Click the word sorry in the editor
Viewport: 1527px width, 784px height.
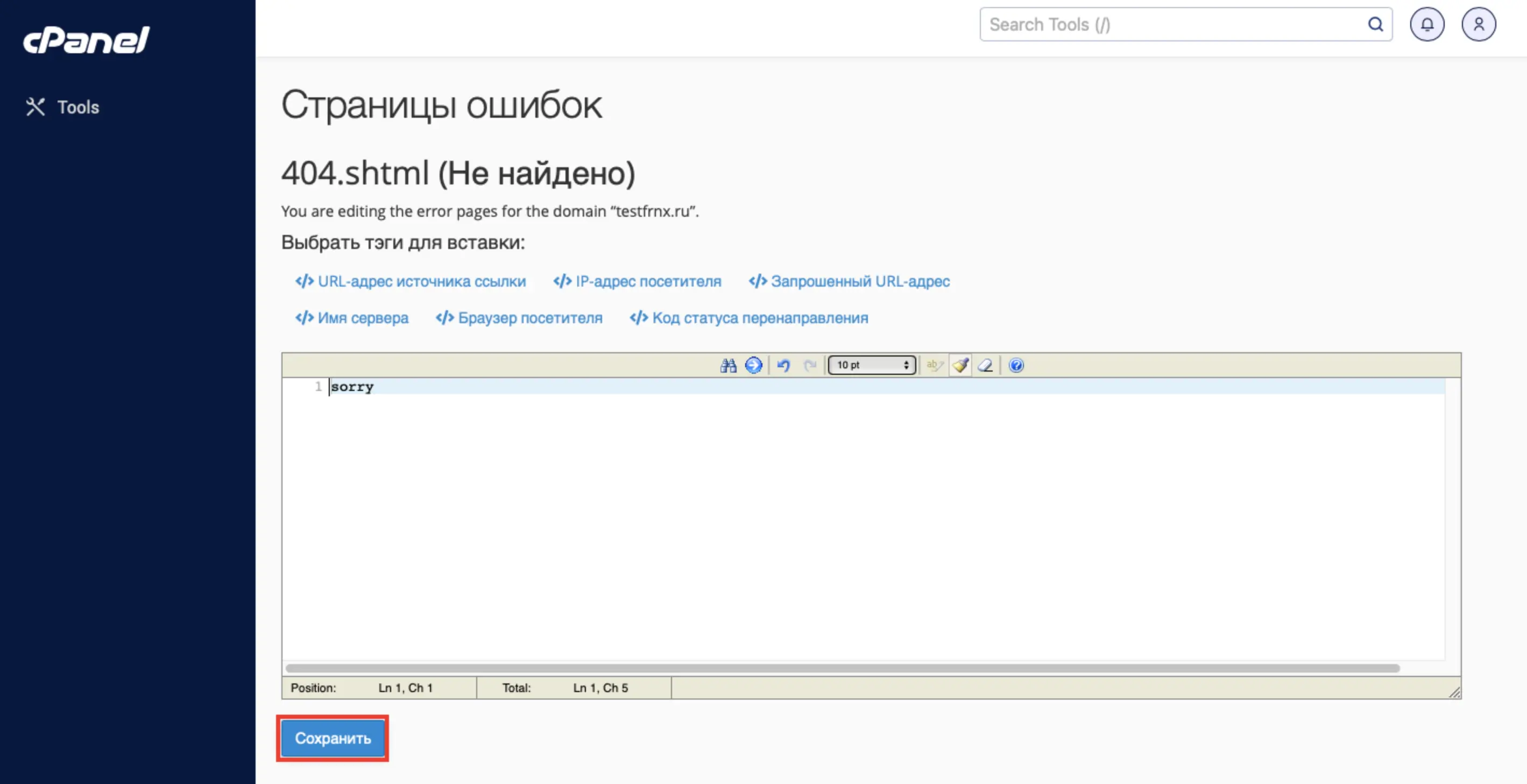pyautogui.click(x=352, y=387)
